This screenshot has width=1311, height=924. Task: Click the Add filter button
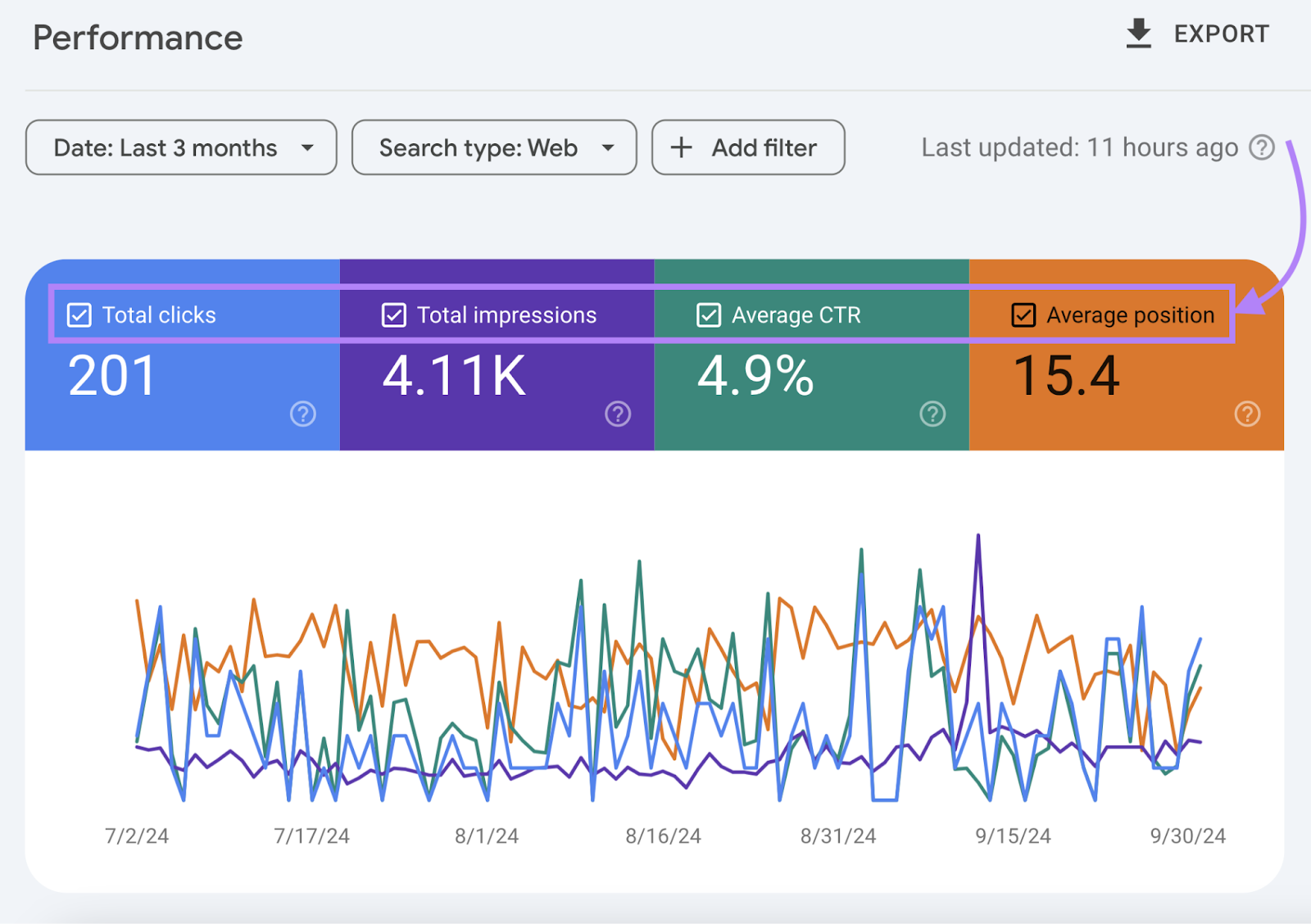click(747, 147)
